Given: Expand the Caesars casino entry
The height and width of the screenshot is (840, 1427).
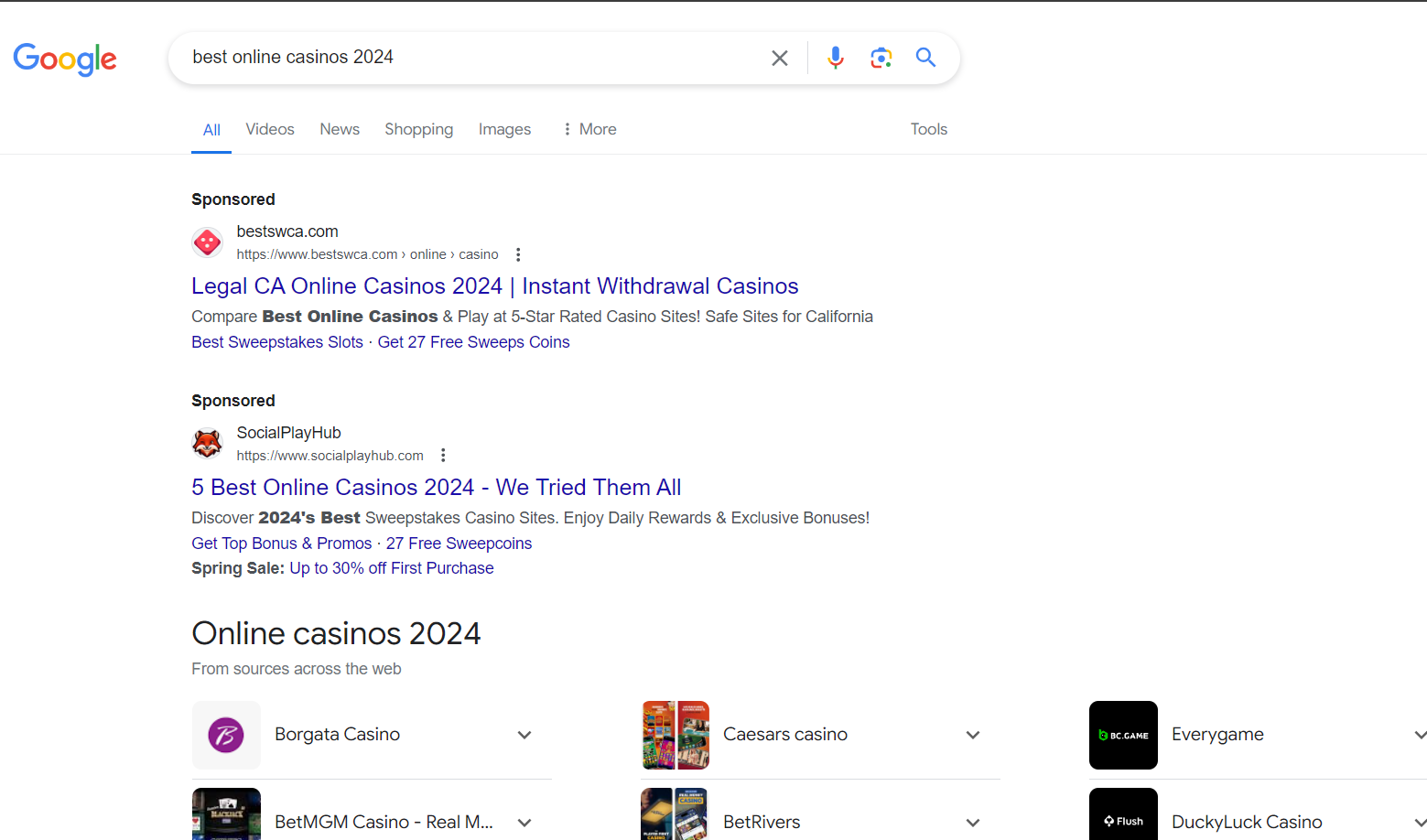Looking at the screenshot, I should tap(973, 735).
